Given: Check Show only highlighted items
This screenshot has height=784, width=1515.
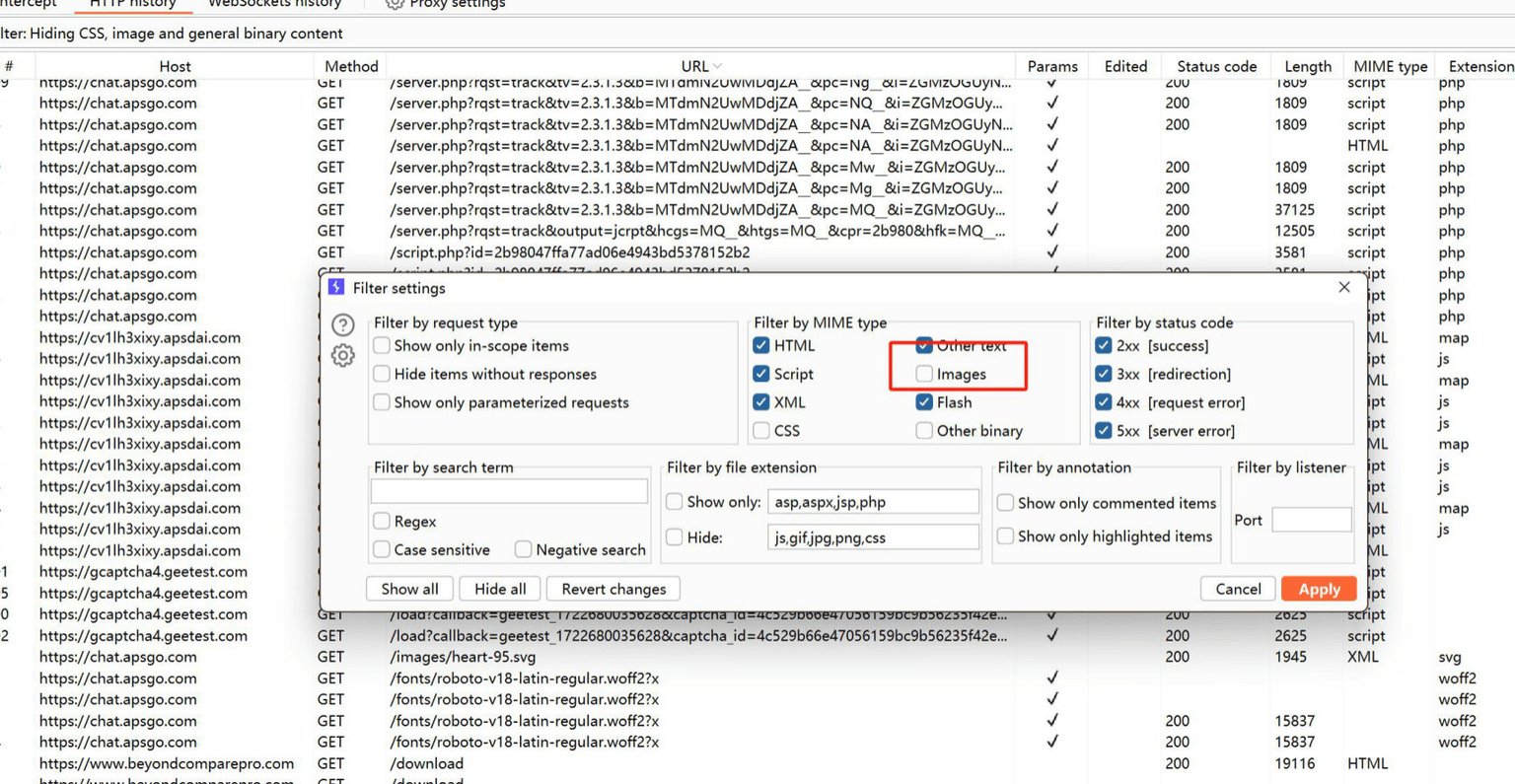Looking at the screenshot, I should click(x=1005, y=536).
